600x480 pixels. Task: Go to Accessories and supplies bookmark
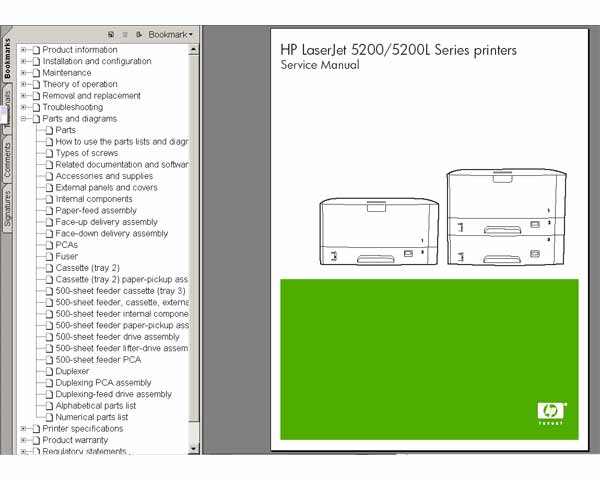click(104, 176)
